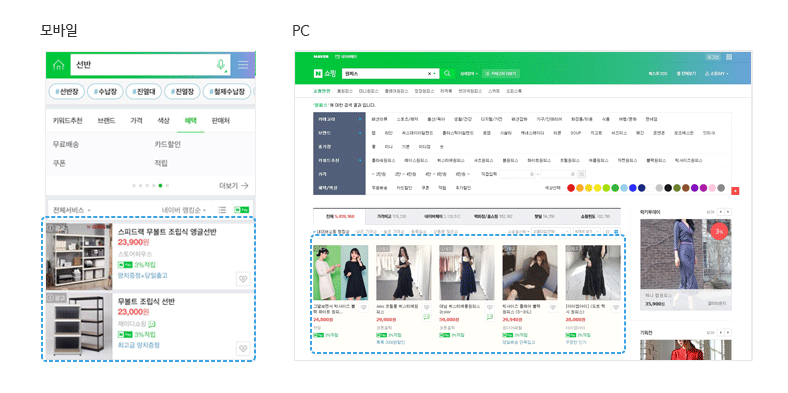Tap the home icon in mobile header
The width and height of the screenshot is (788, 393).
click(58, 65)
